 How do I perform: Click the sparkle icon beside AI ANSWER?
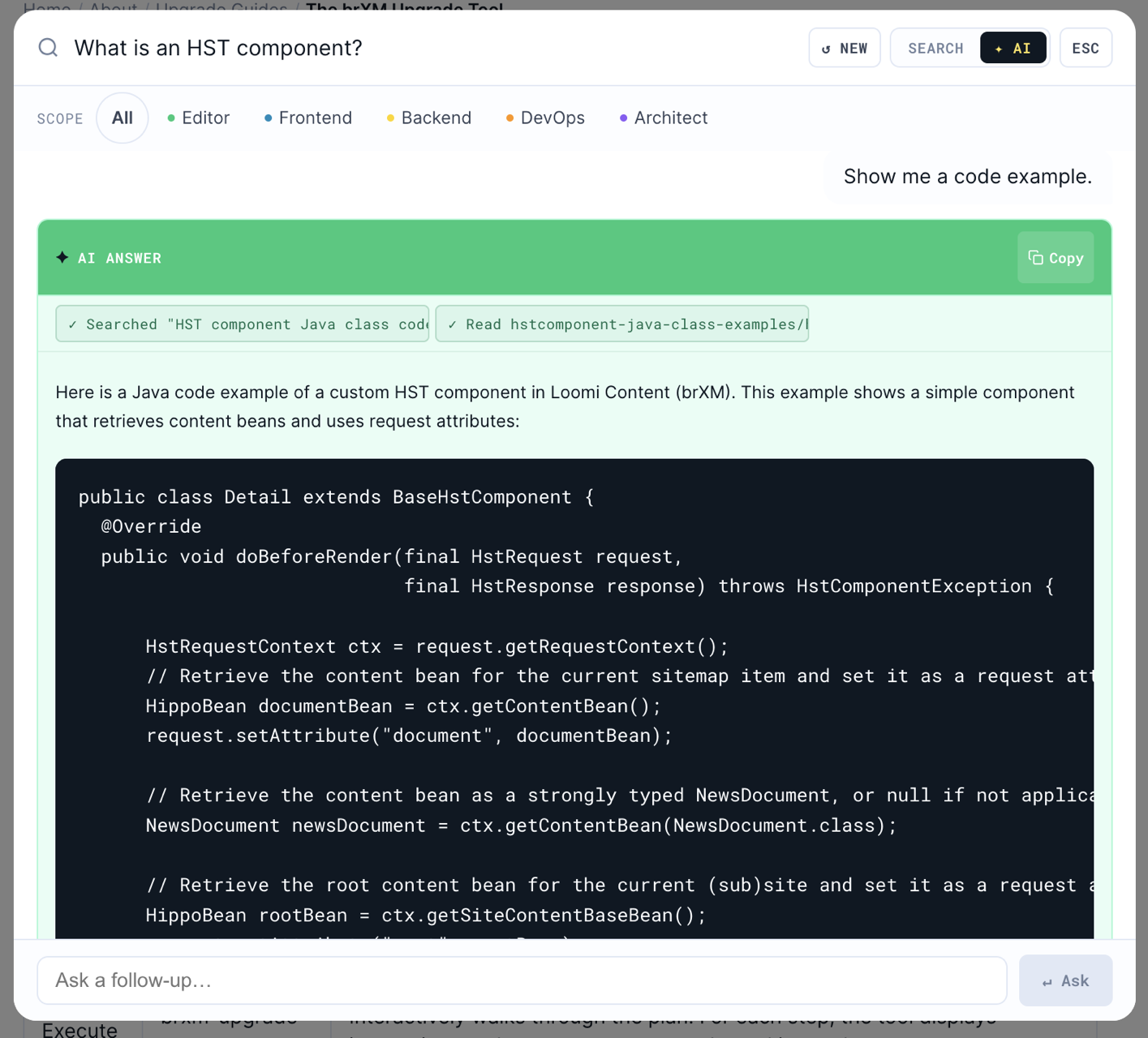pyautogui.click(x=62, y=258)
